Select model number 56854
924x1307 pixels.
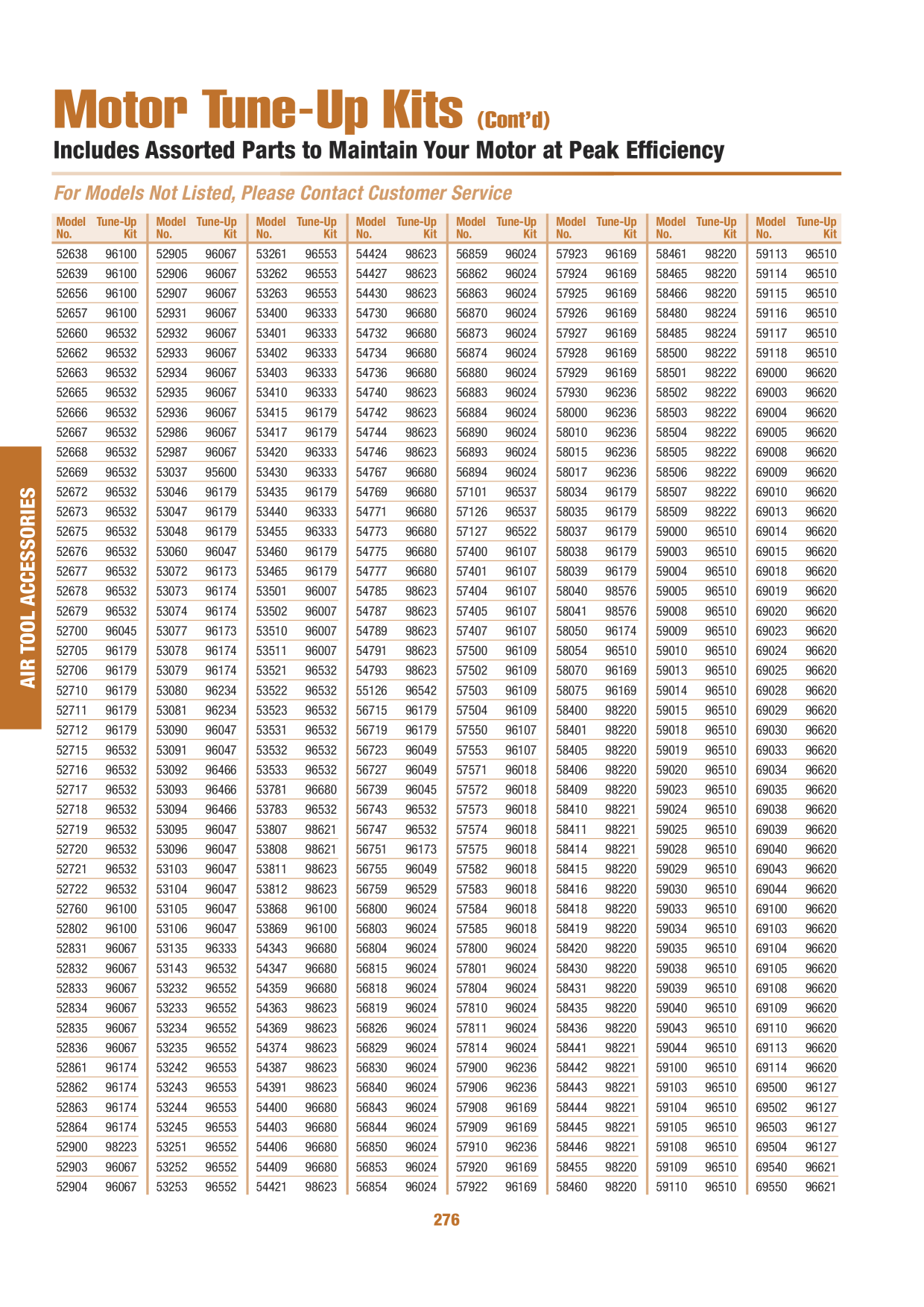tap(371, 1187)
